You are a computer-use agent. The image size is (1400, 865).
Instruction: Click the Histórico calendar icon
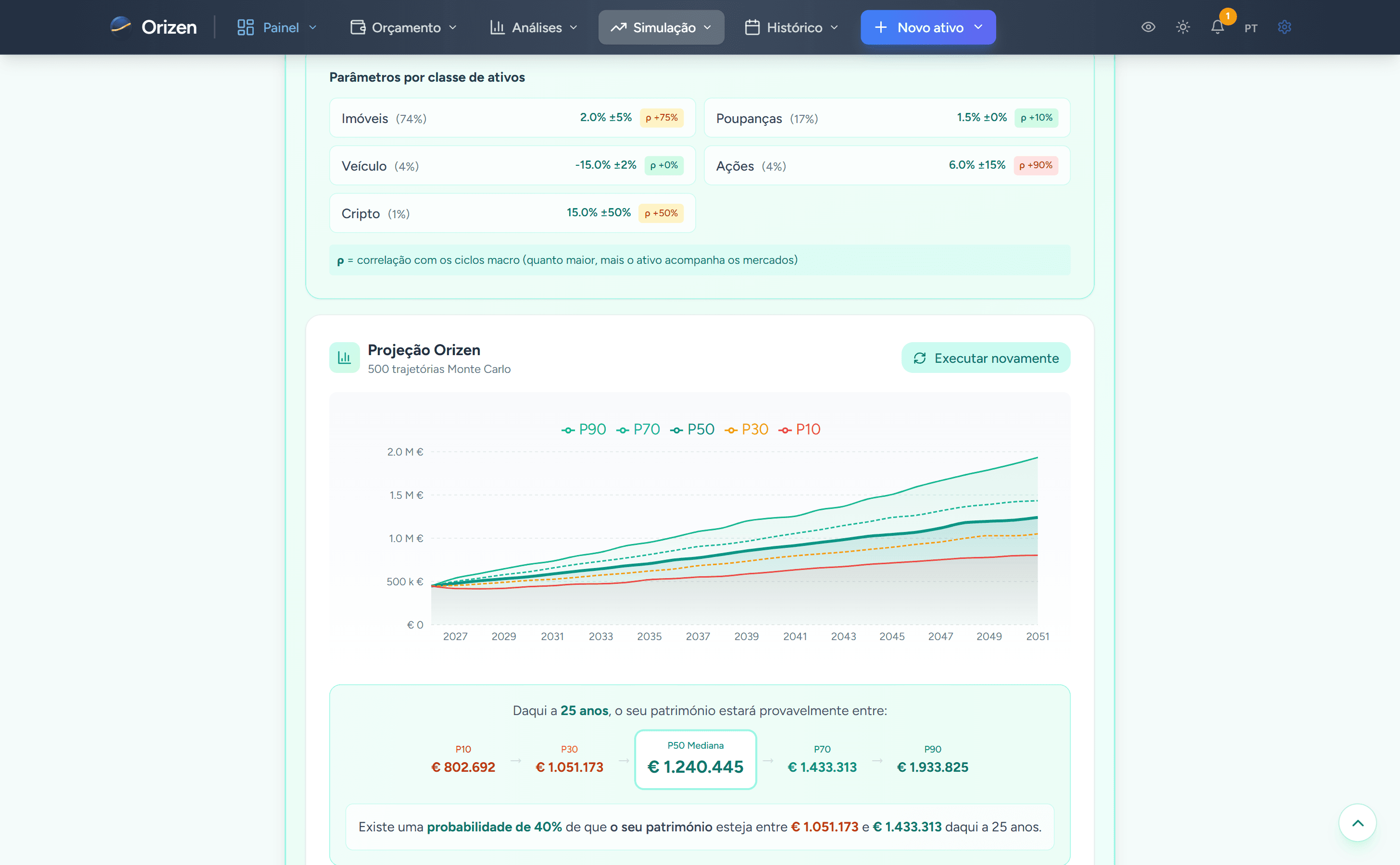[752, 27]
